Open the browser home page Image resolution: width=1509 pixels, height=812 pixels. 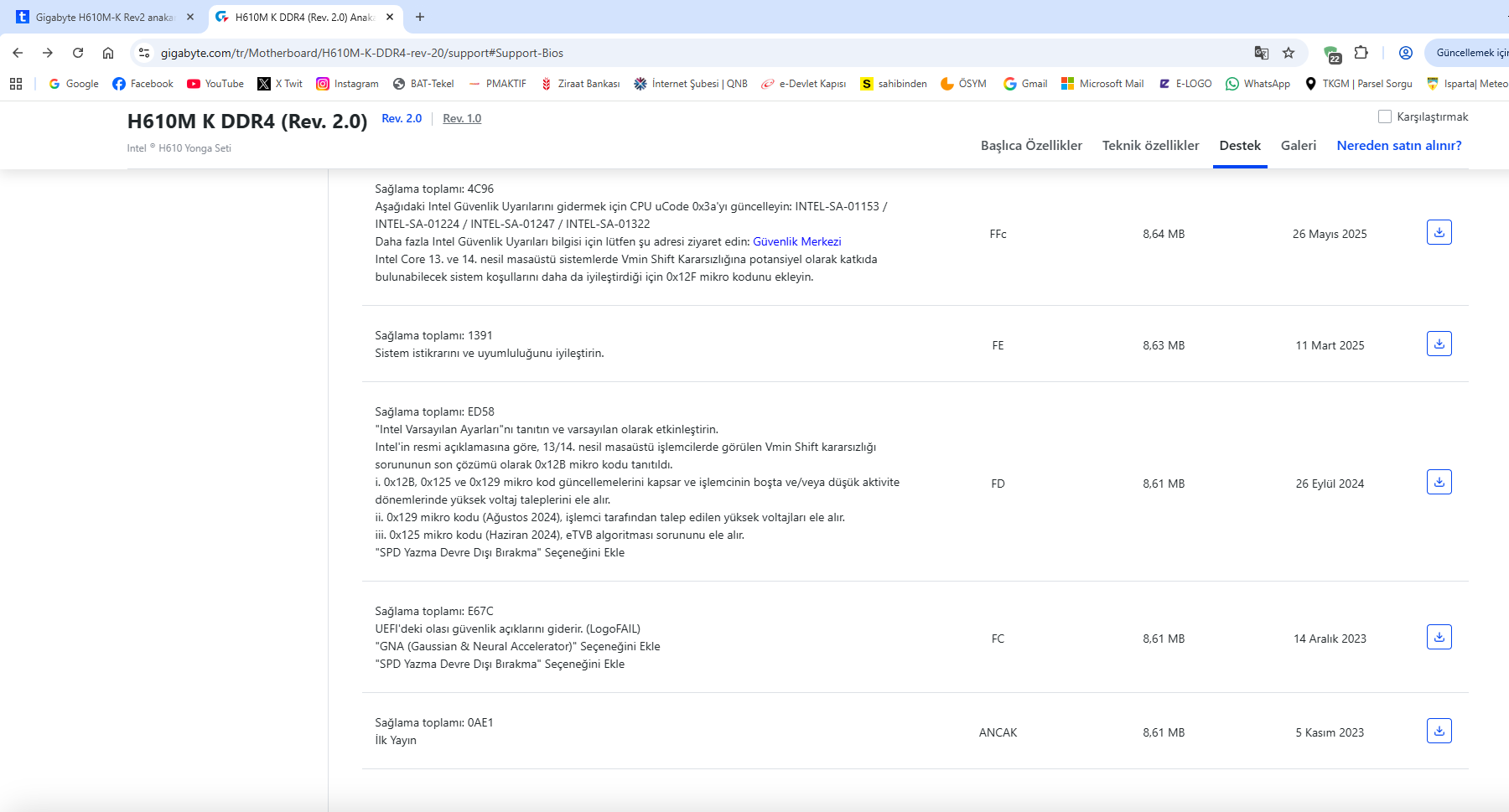[108, 53]
